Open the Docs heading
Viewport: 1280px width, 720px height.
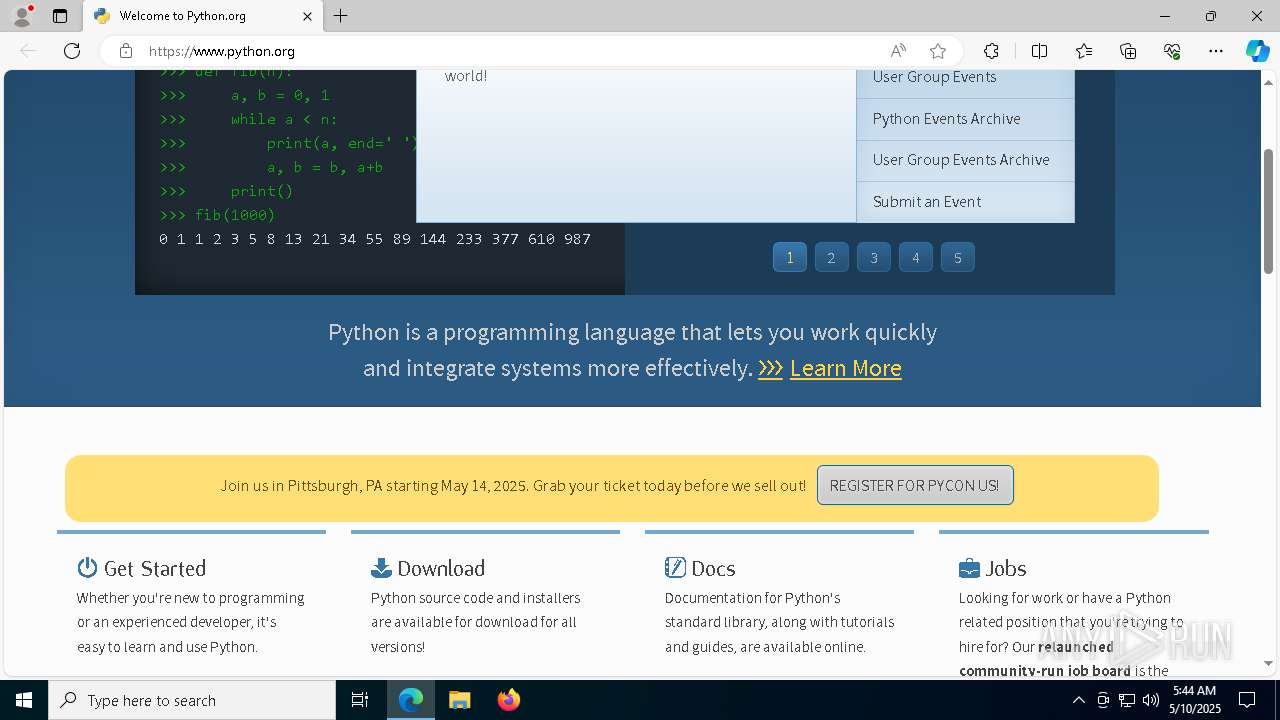713,568
